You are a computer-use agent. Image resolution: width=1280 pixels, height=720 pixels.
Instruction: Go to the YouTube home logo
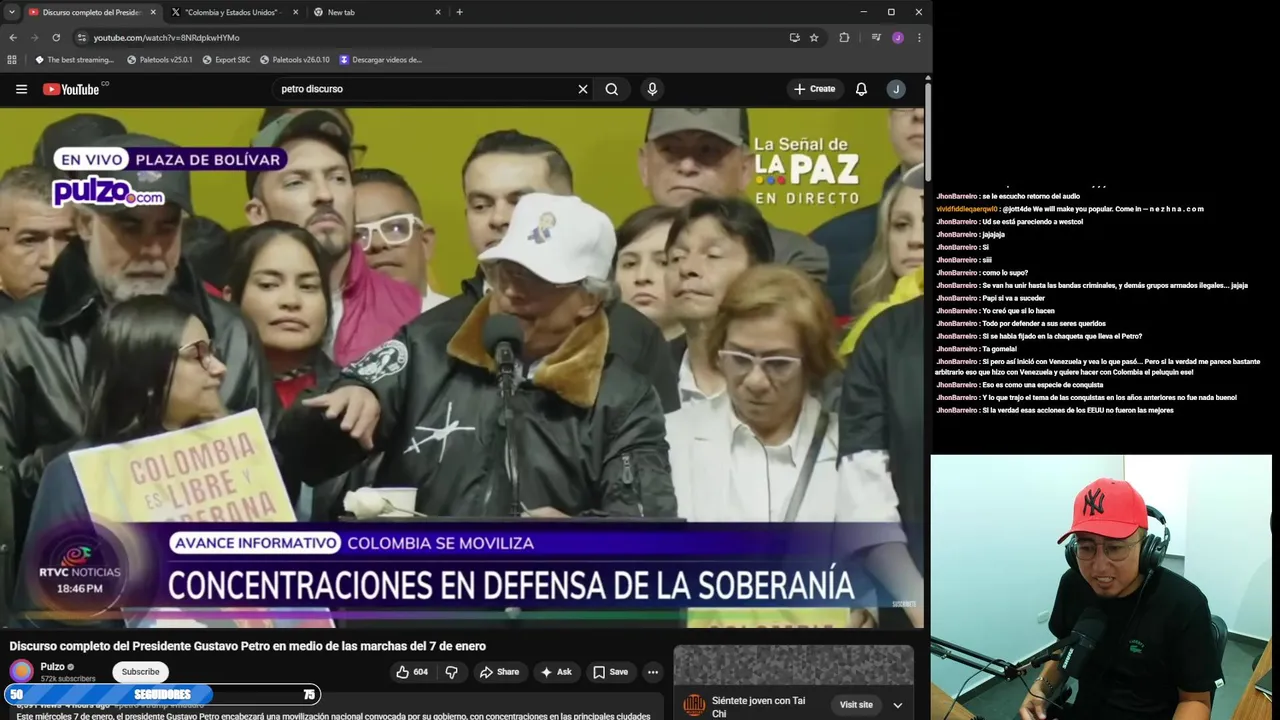(x=71, y=89)
